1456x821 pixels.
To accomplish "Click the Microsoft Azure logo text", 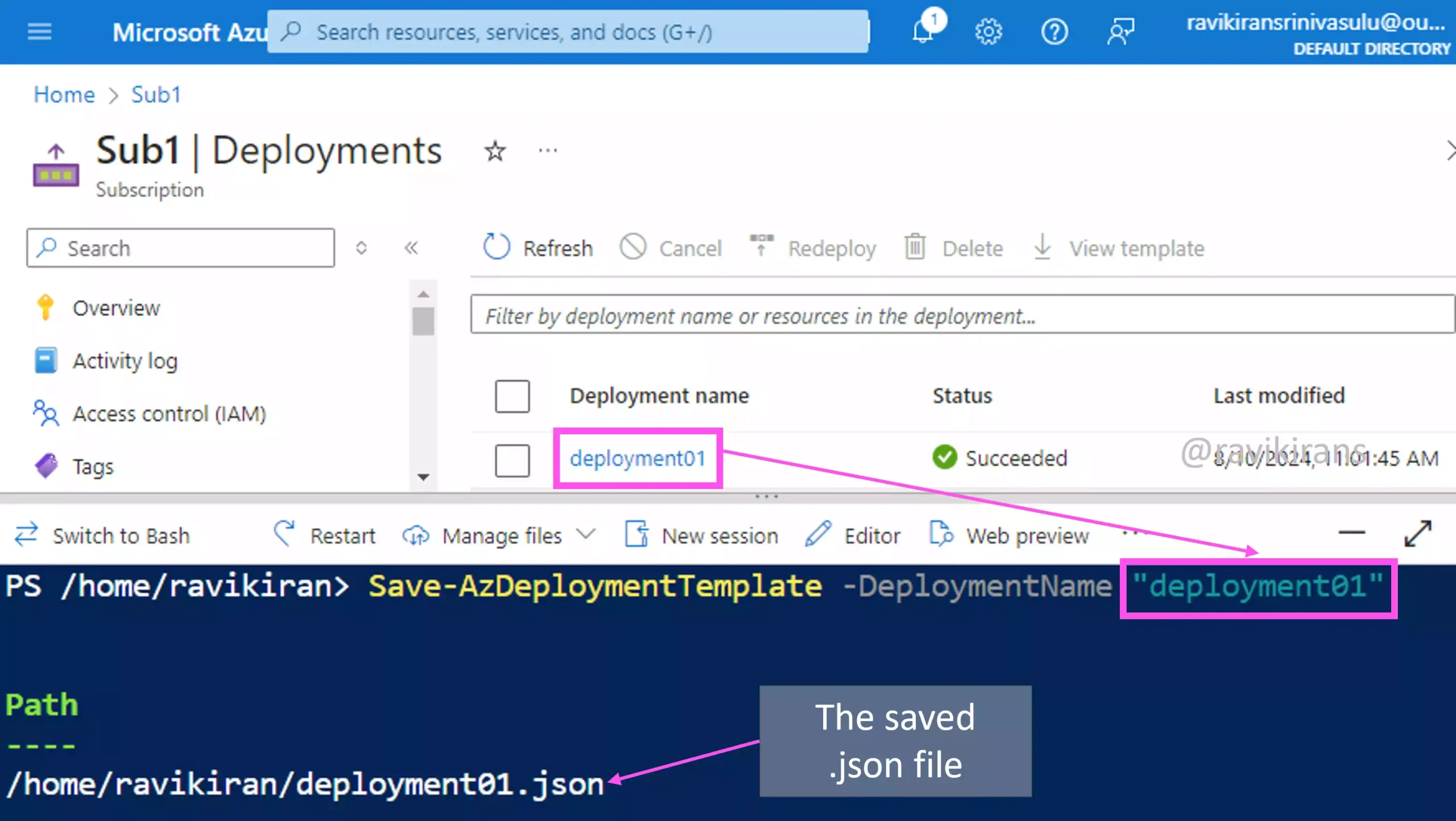I will tap(190, 32).
